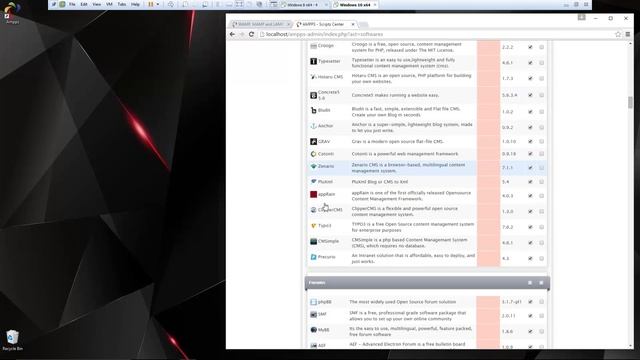
Task: Reload the AMPPS page
Action: tap(251, 34)
